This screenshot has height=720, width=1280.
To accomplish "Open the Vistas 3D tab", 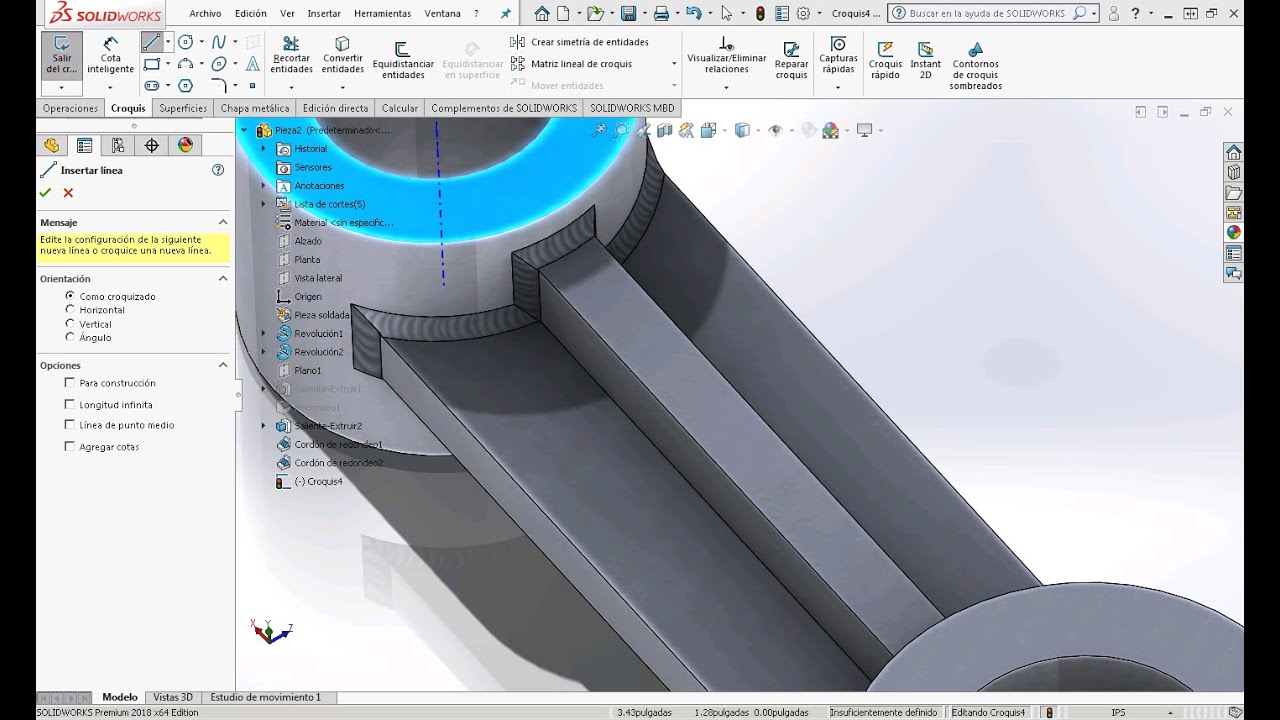I will tap(173, 697).
